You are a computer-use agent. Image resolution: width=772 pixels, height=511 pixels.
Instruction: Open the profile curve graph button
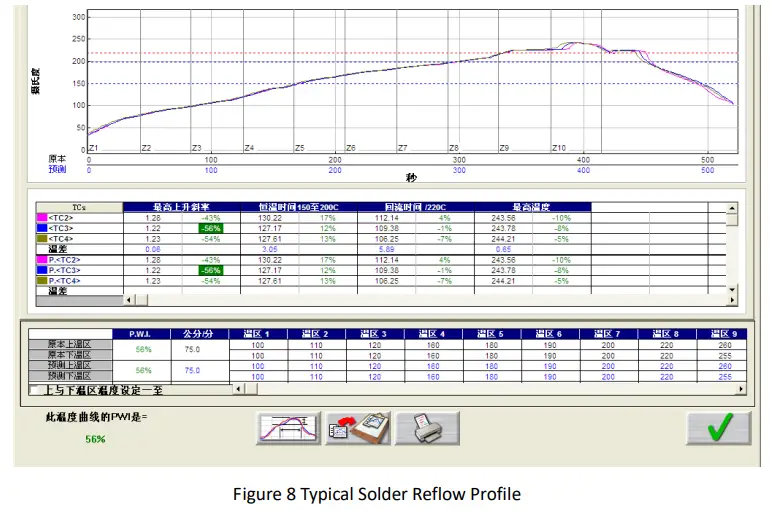289,428
